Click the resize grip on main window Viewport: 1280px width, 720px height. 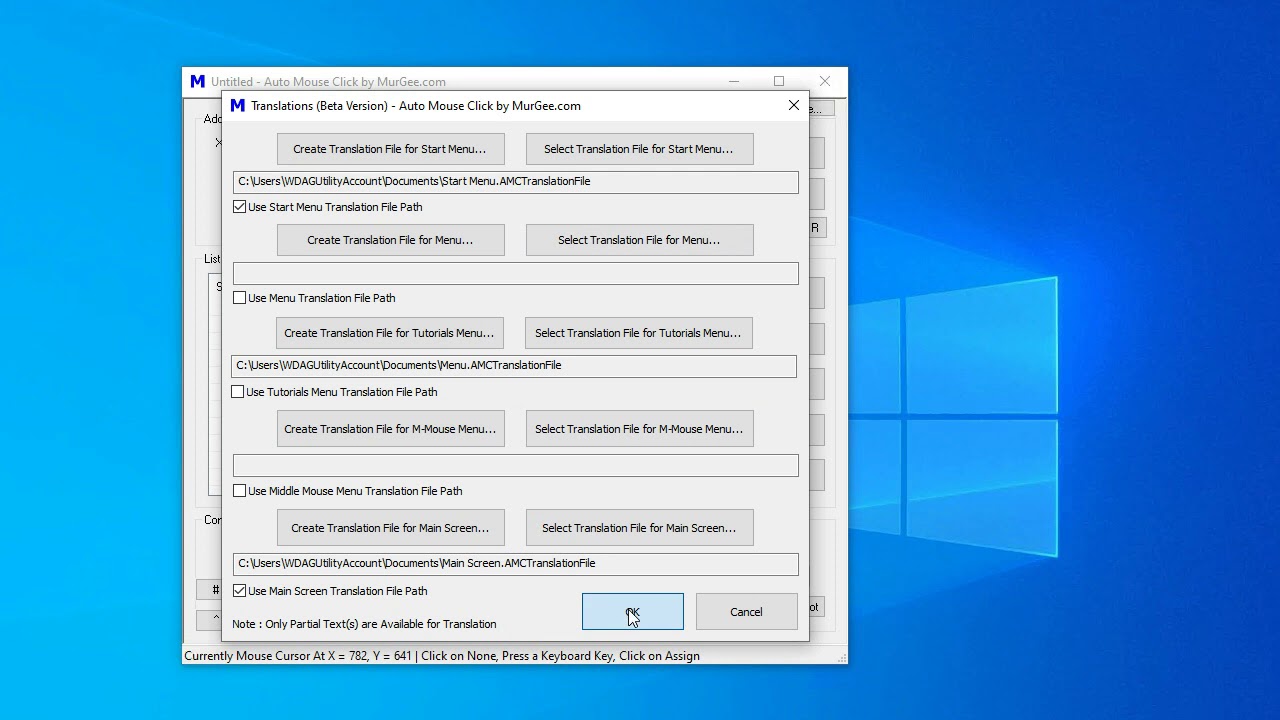[841, 657]
